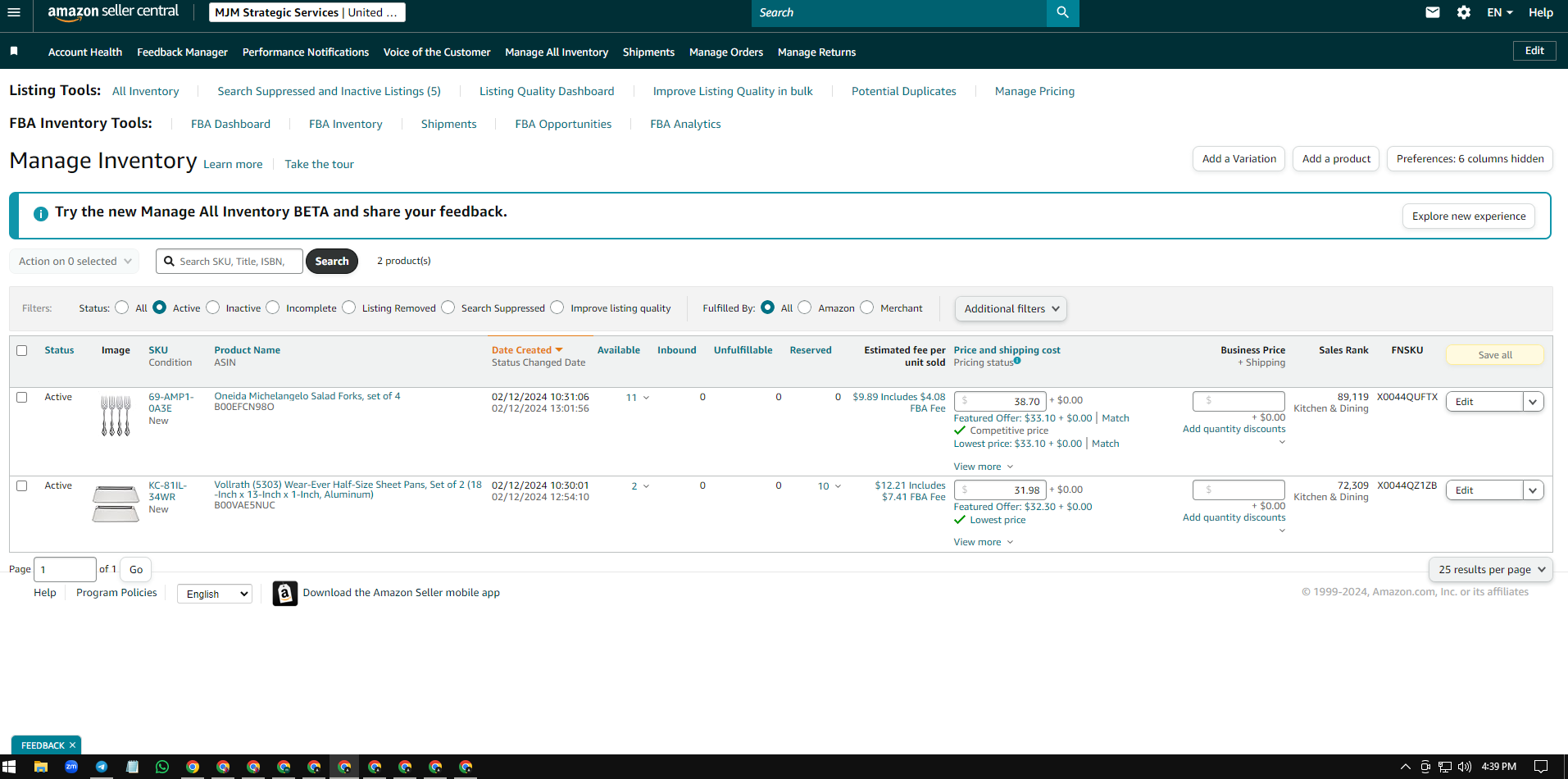
Task: Open the settings gear icon
Action: 1464,12
